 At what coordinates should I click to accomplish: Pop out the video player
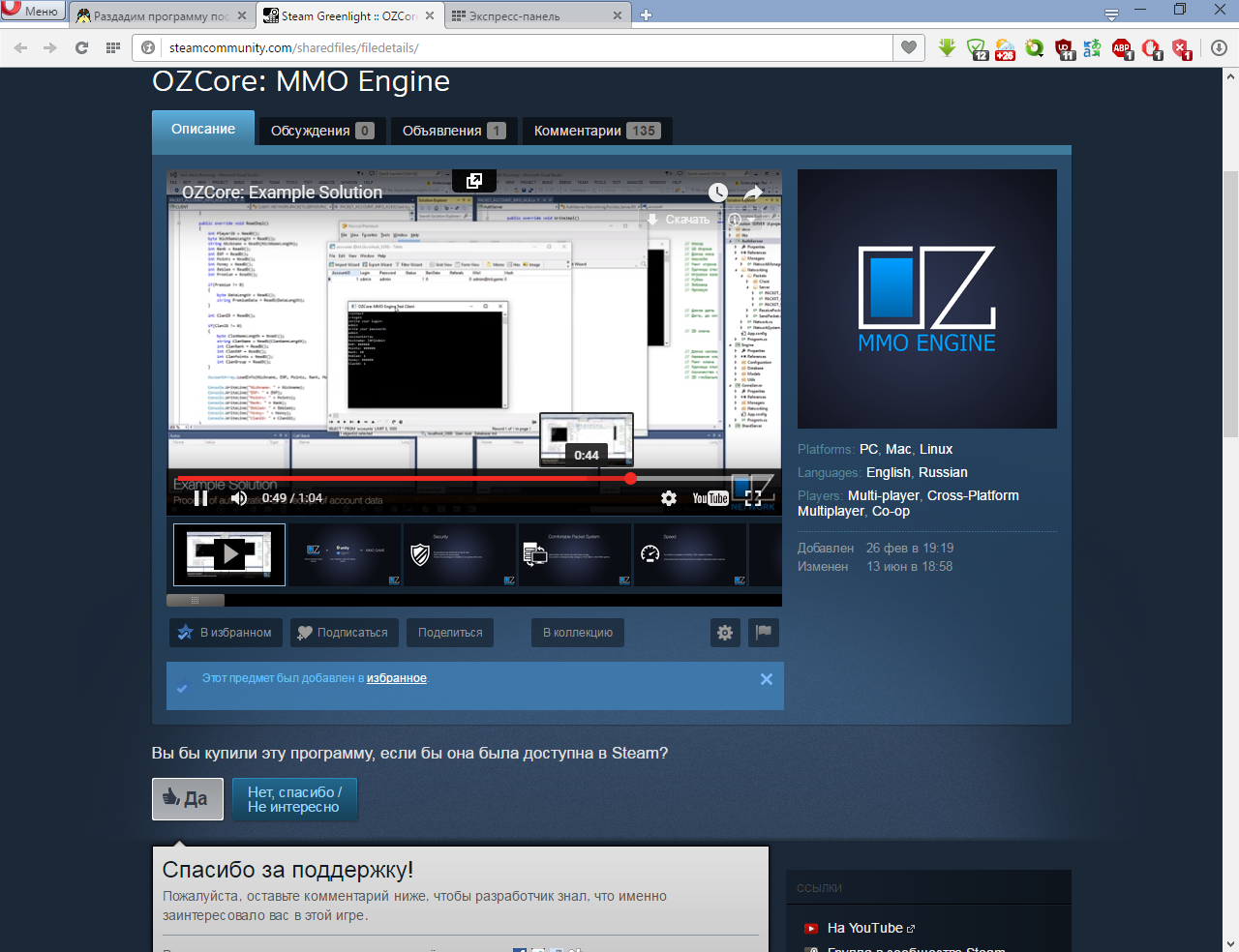[474, 181]
